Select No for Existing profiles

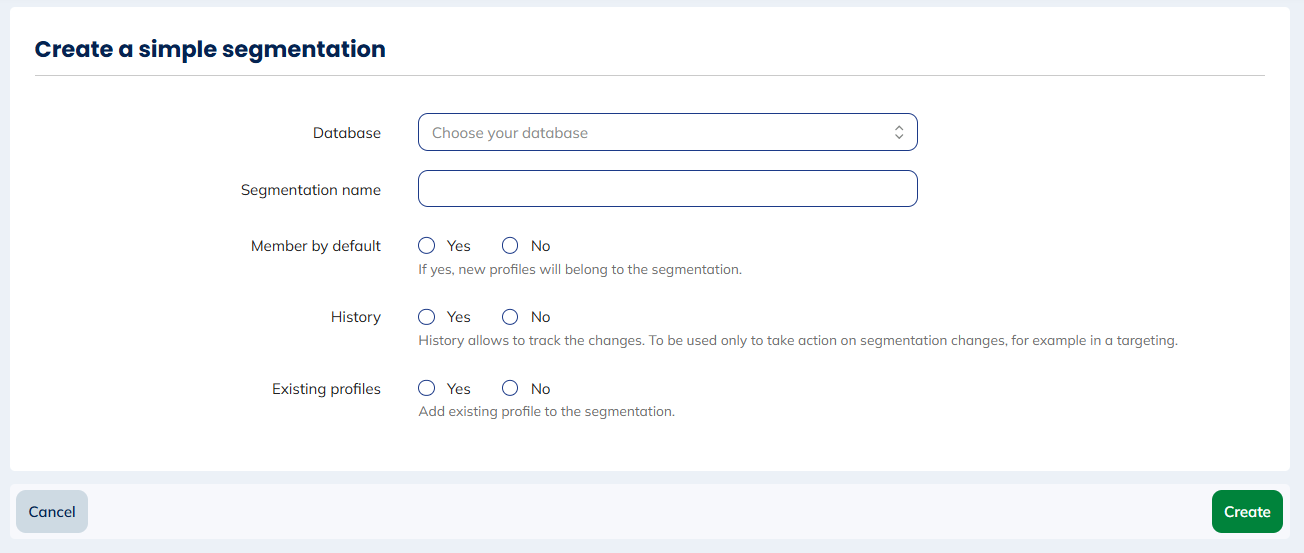(x=510, y=388)
